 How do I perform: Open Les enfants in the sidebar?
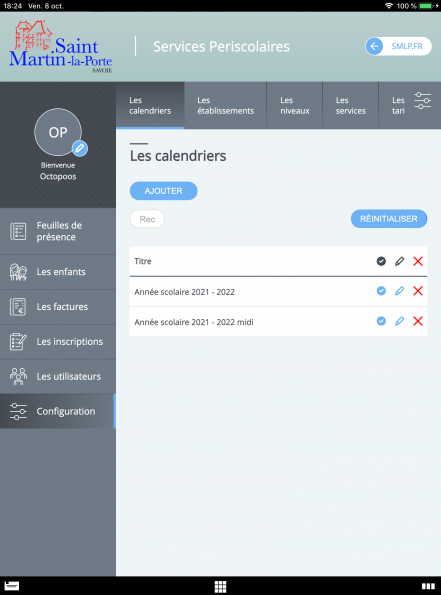58,272
